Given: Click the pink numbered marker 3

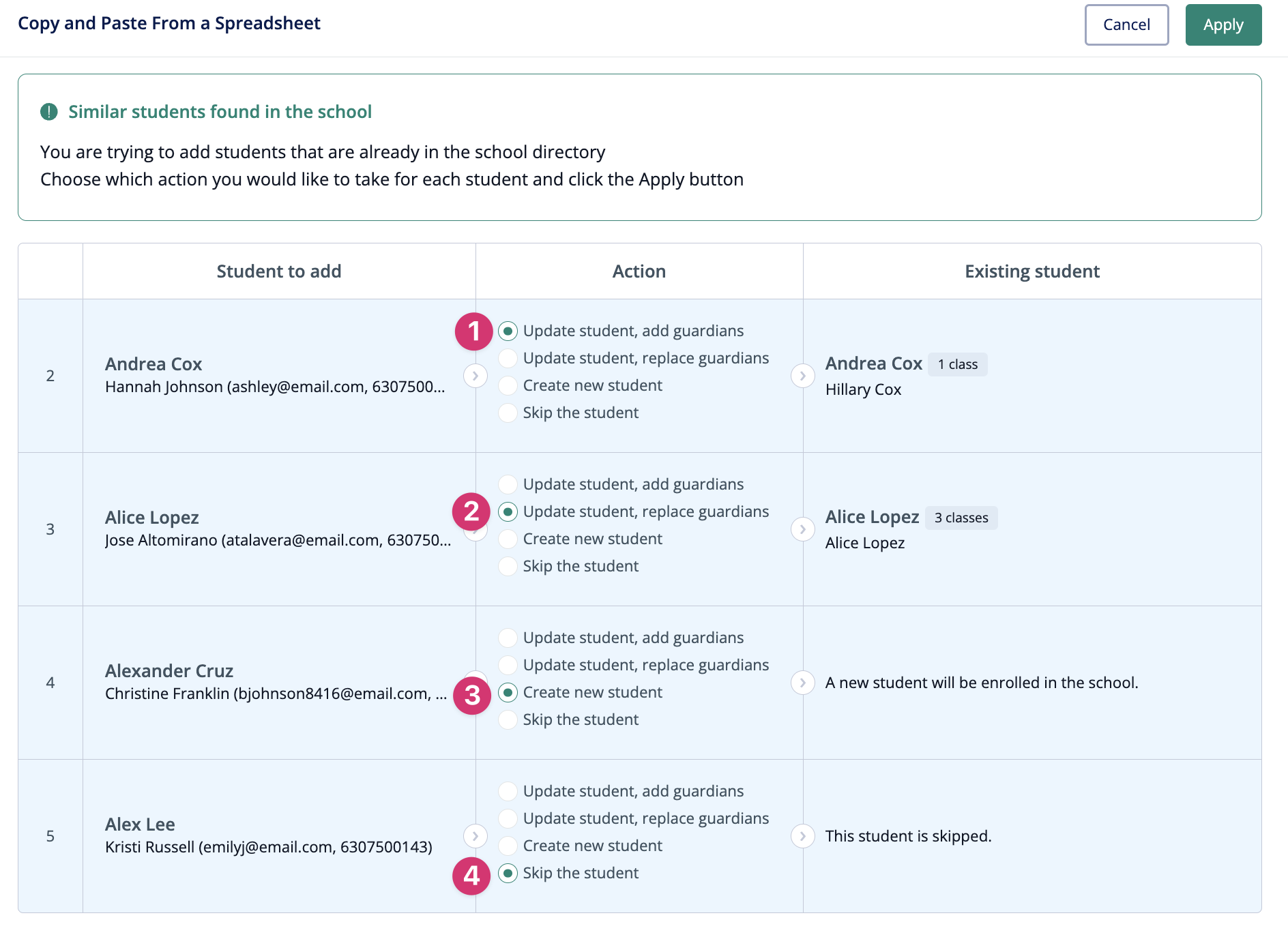Looking at the screenshot, I should 471,695.
